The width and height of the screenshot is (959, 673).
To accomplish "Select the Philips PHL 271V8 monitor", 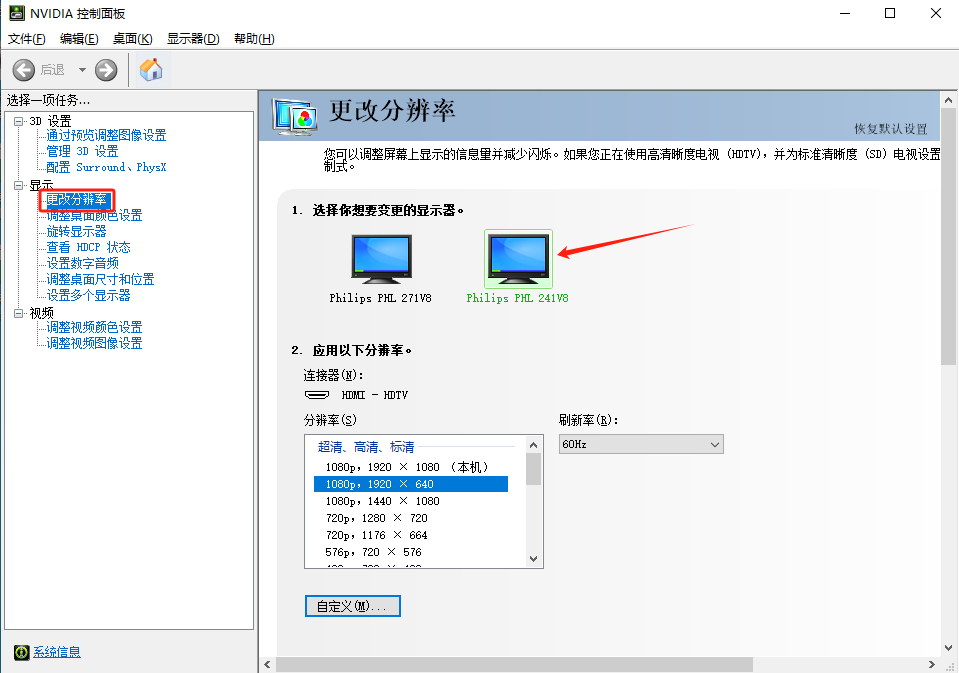I will pyautogui.click(x=381, y=268).
